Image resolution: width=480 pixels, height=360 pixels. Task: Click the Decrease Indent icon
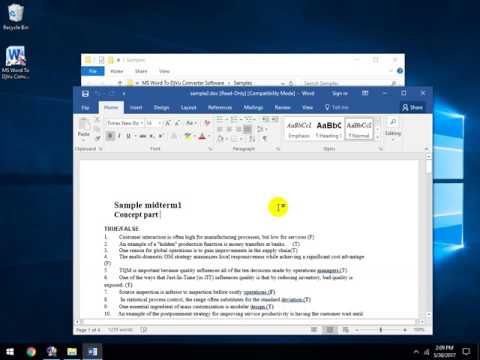[266, 119]
